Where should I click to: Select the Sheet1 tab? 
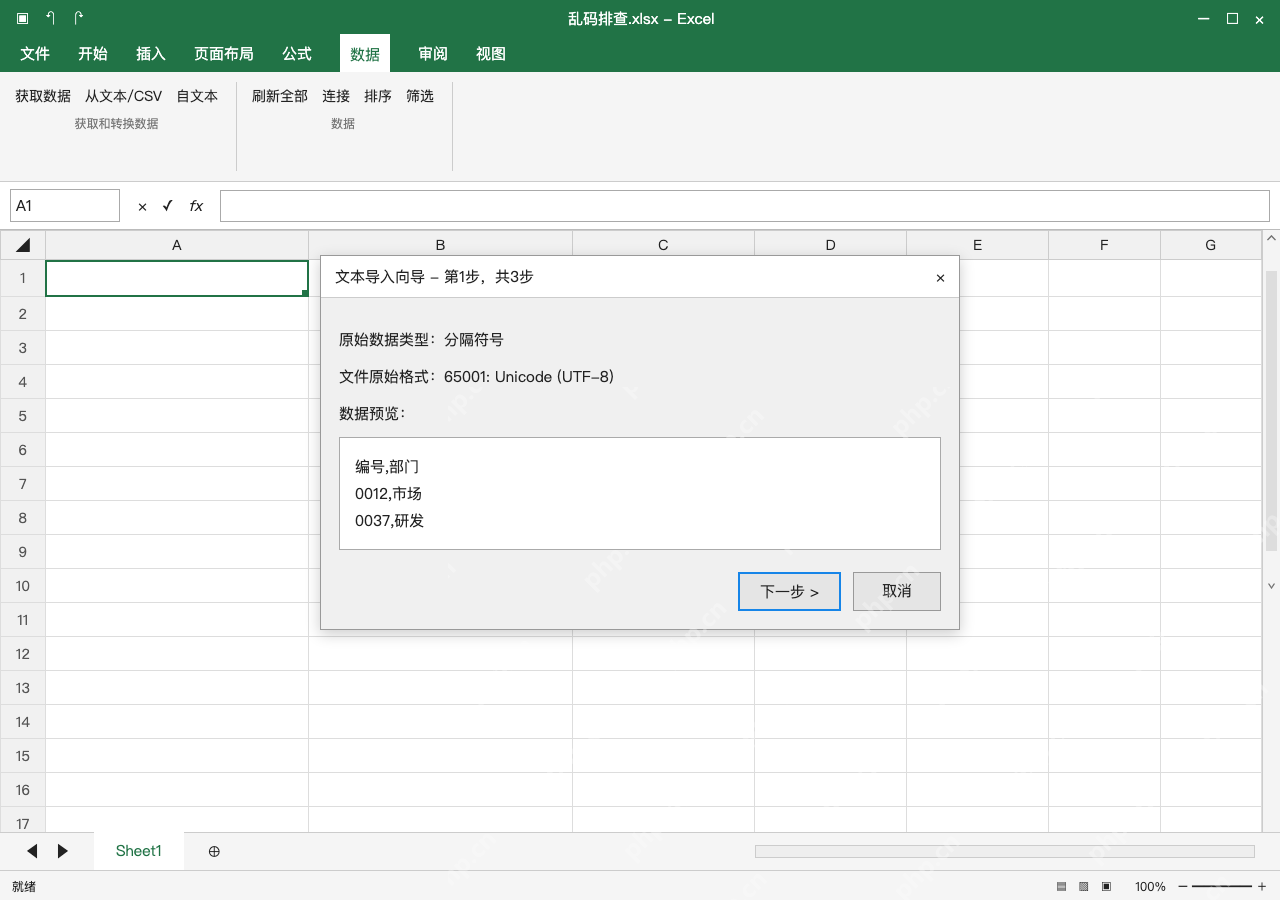click(139, 851)
